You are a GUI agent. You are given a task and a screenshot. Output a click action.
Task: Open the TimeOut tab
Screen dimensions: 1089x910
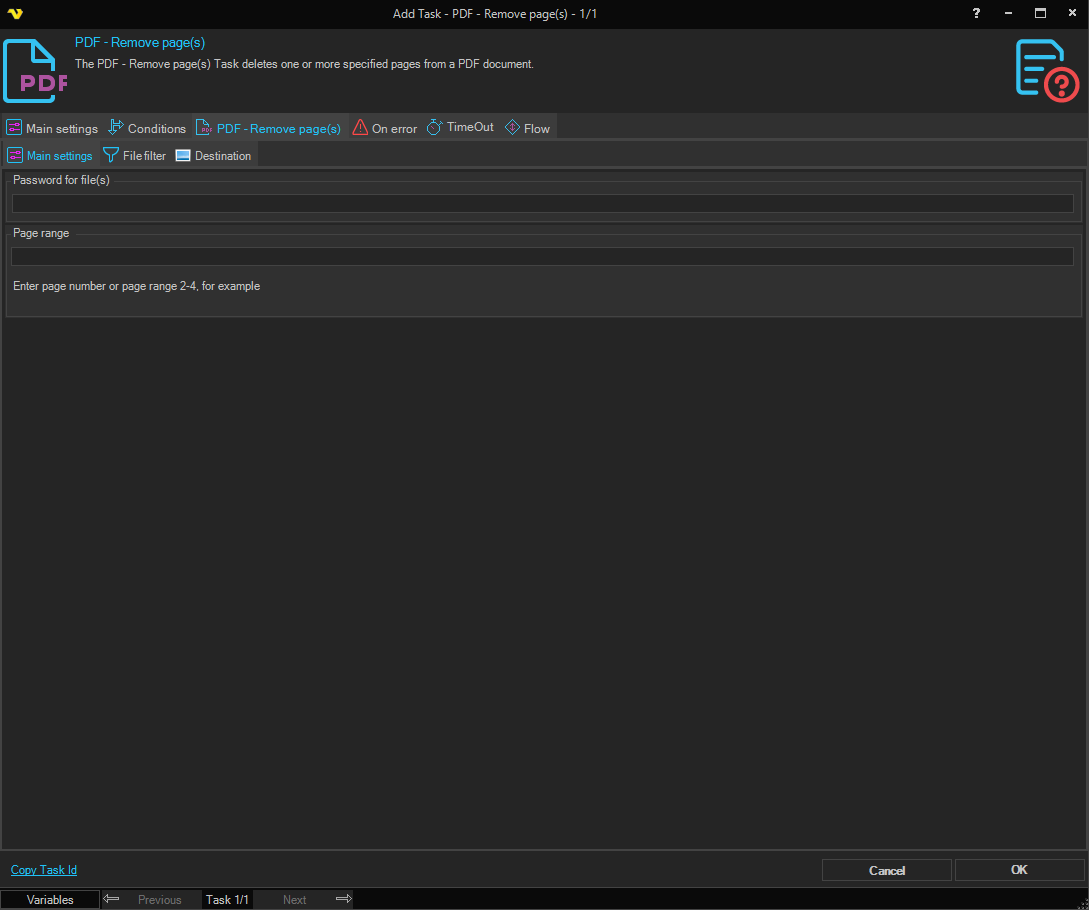[460, 128]
